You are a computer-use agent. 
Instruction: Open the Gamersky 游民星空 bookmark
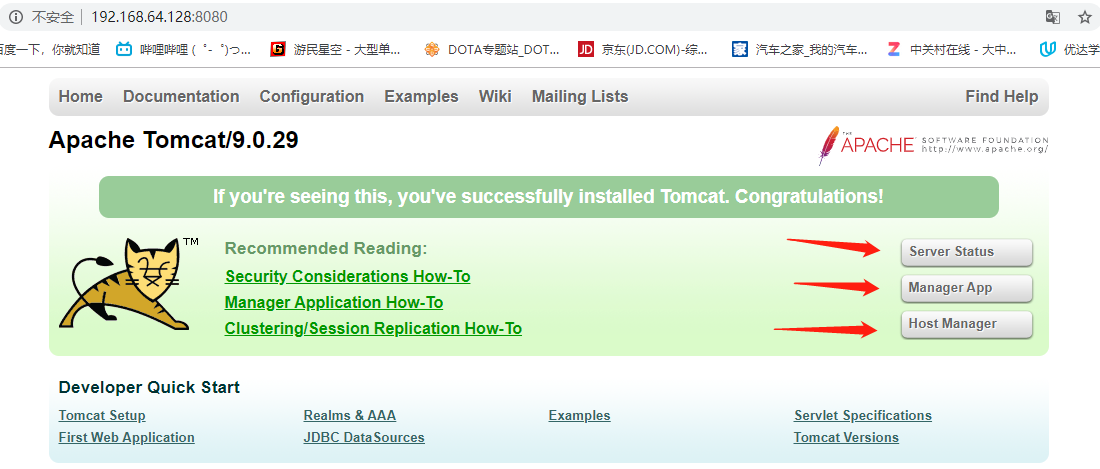pos(336,49)
